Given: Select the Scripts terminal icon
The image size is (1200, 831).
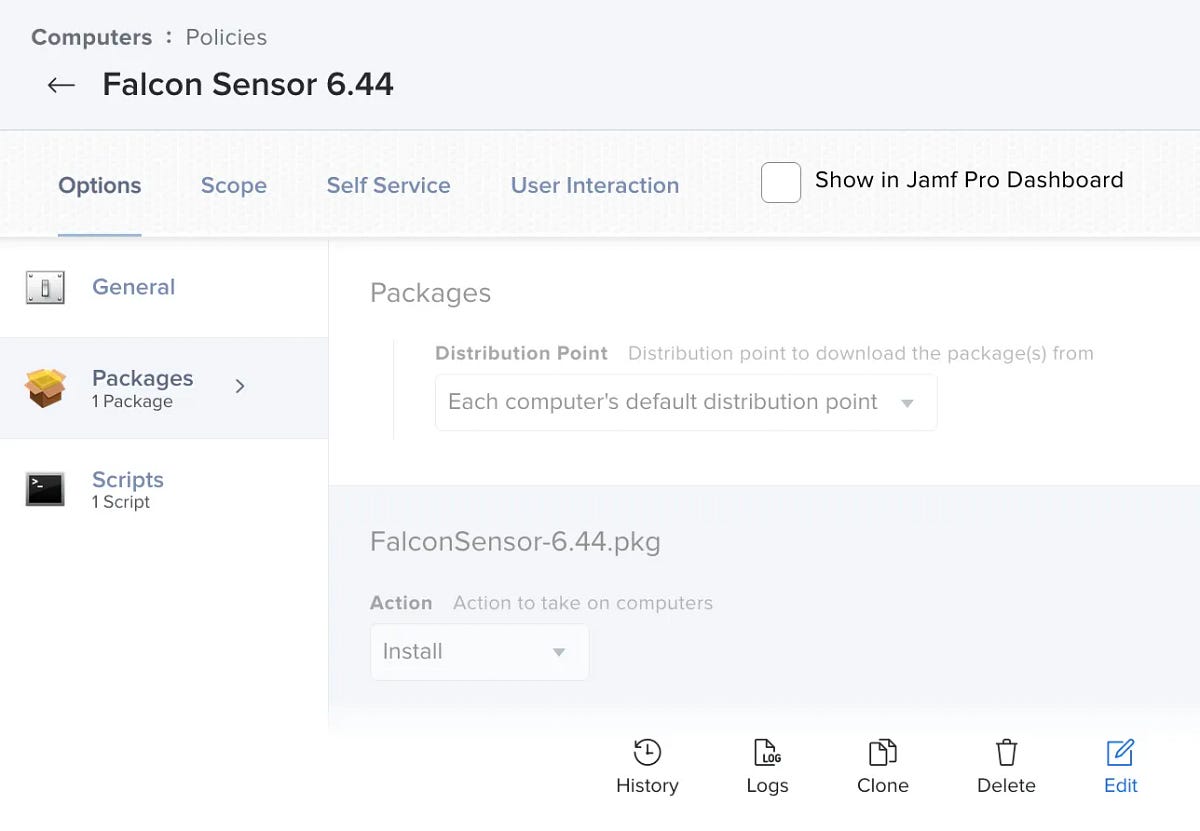Looking at the screenshot, I should tap(44, 489).
